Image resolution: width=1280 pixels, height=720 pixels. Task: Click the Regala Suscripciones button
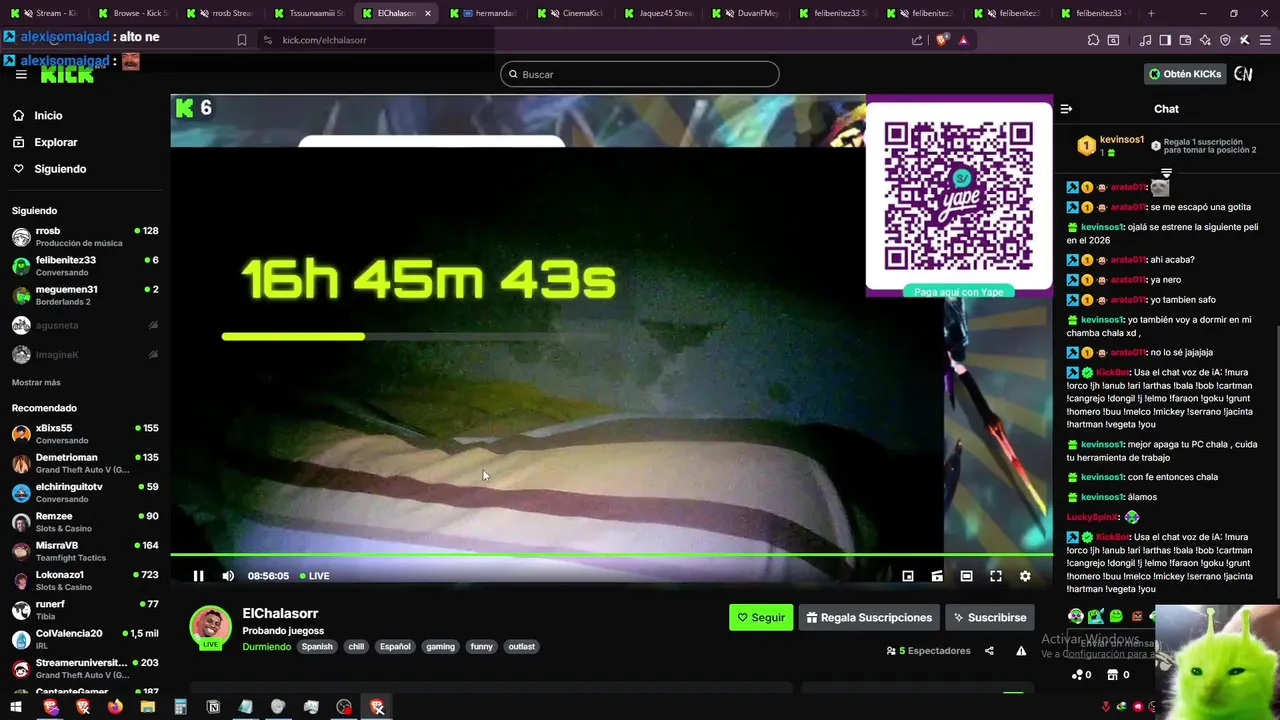click(x=869, y=617)
